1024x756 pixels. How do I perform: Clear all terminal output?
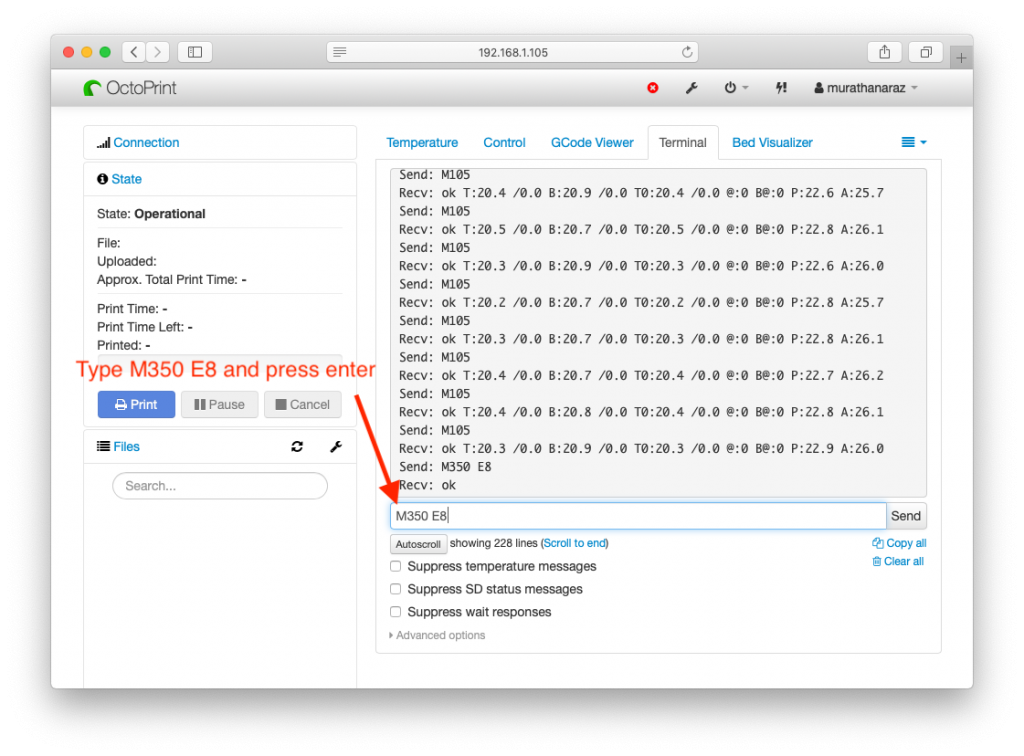899,561
